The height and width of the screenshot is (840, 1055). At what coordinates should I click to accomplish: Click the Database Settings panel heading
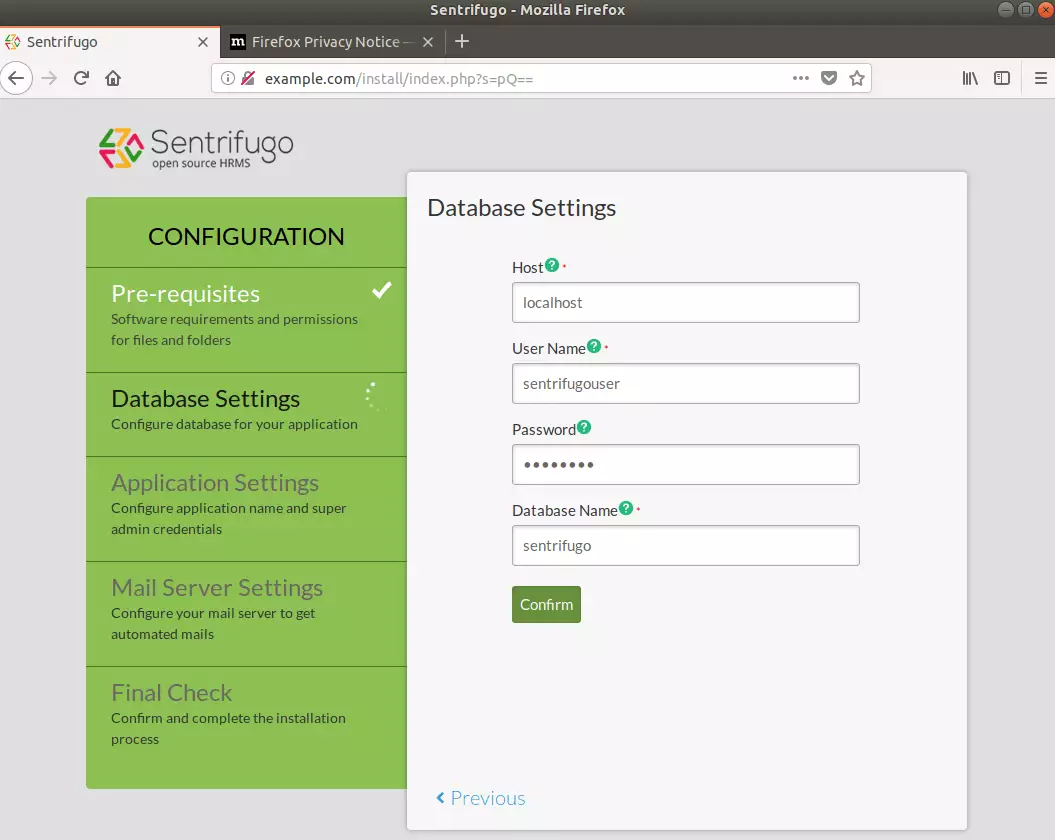click(521, 208)
